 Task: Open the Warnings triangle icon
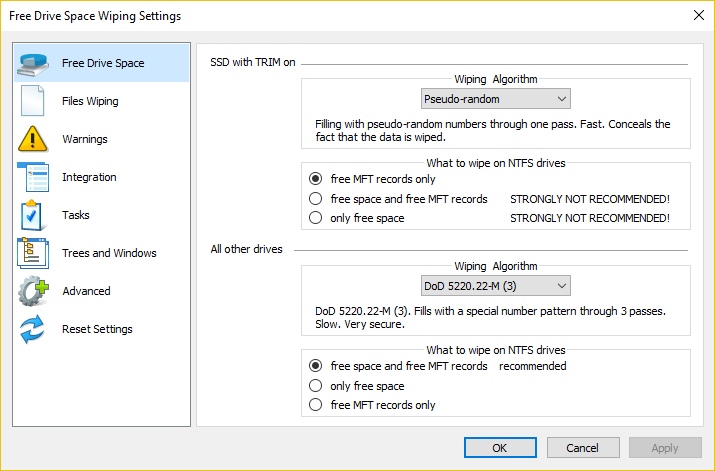32,139
